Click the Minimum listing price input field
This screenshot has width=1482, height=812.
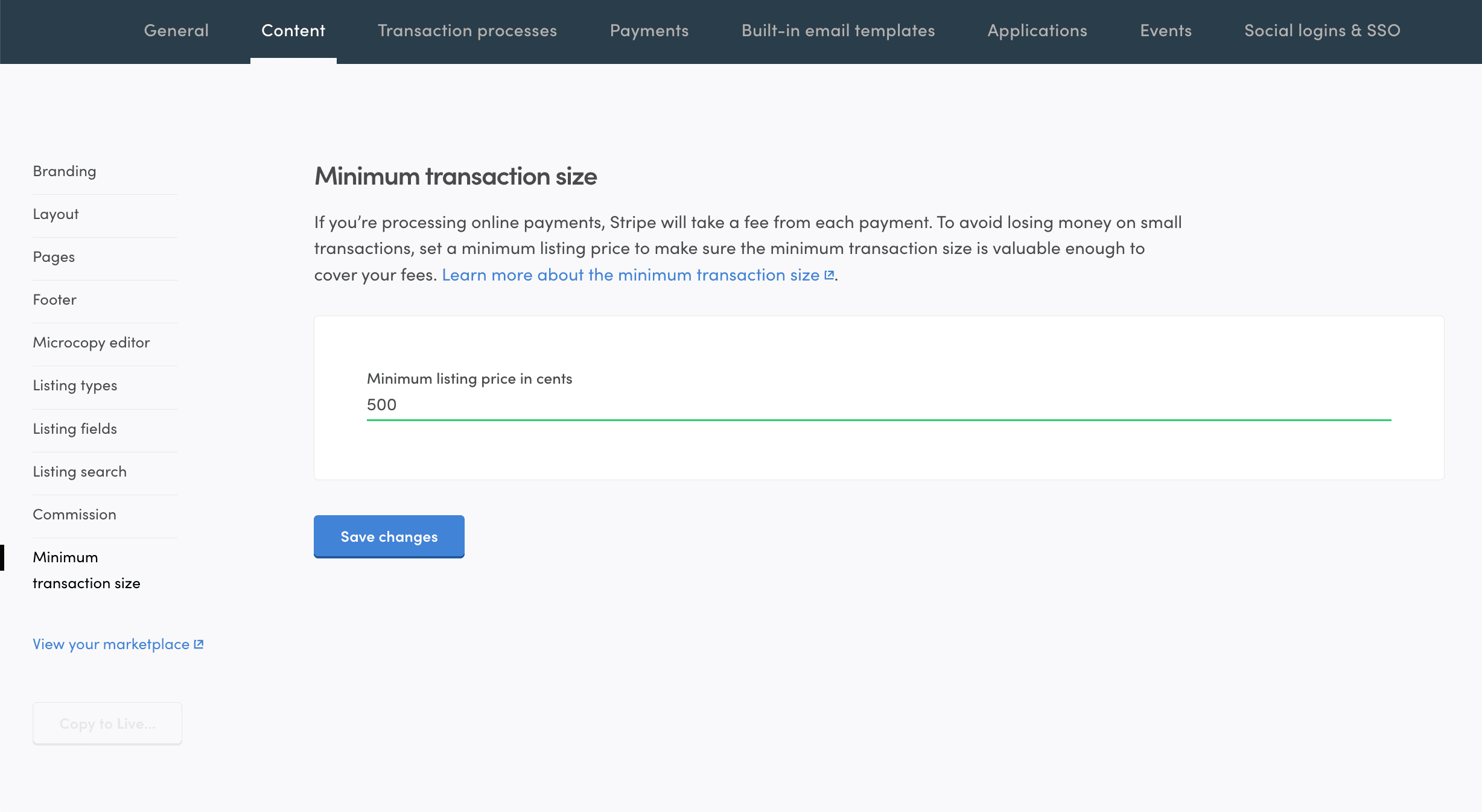point(878,405)
